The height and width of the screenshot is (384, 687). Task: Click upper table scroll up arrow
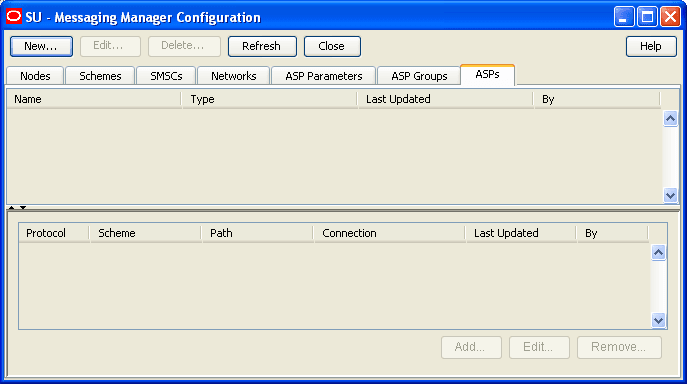[x=670, y=118]
